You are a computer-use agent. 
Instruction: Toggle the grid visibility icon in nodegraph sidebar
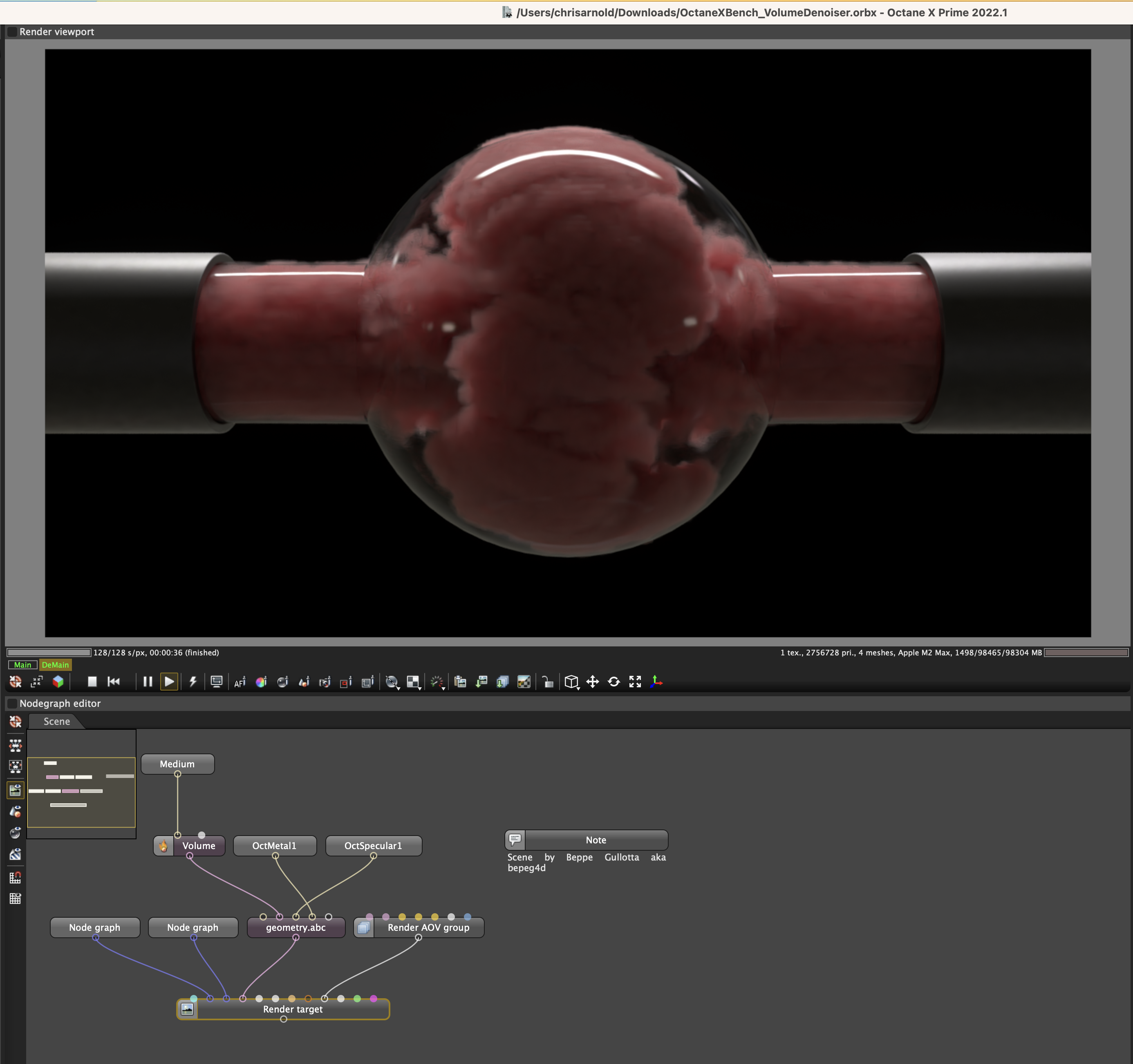tap(16, 899)
